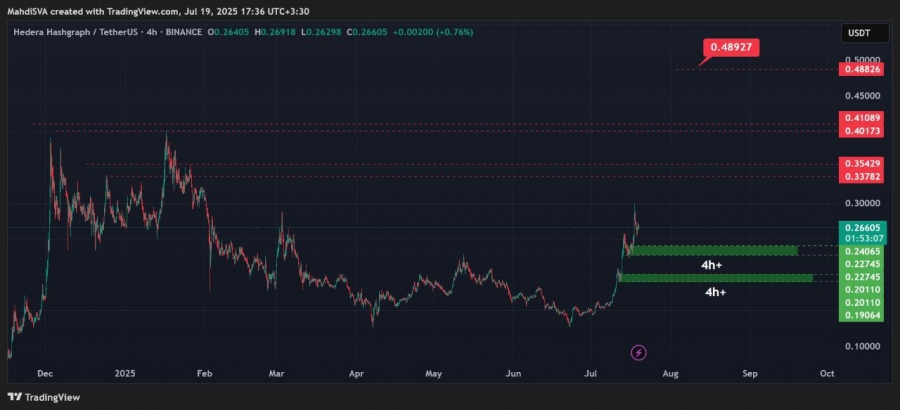The width and height of the screenshot is (900, 410).
Task: Click the Hedera Hashgraph / TetherUS symbol title
Action: coord(75,33)
